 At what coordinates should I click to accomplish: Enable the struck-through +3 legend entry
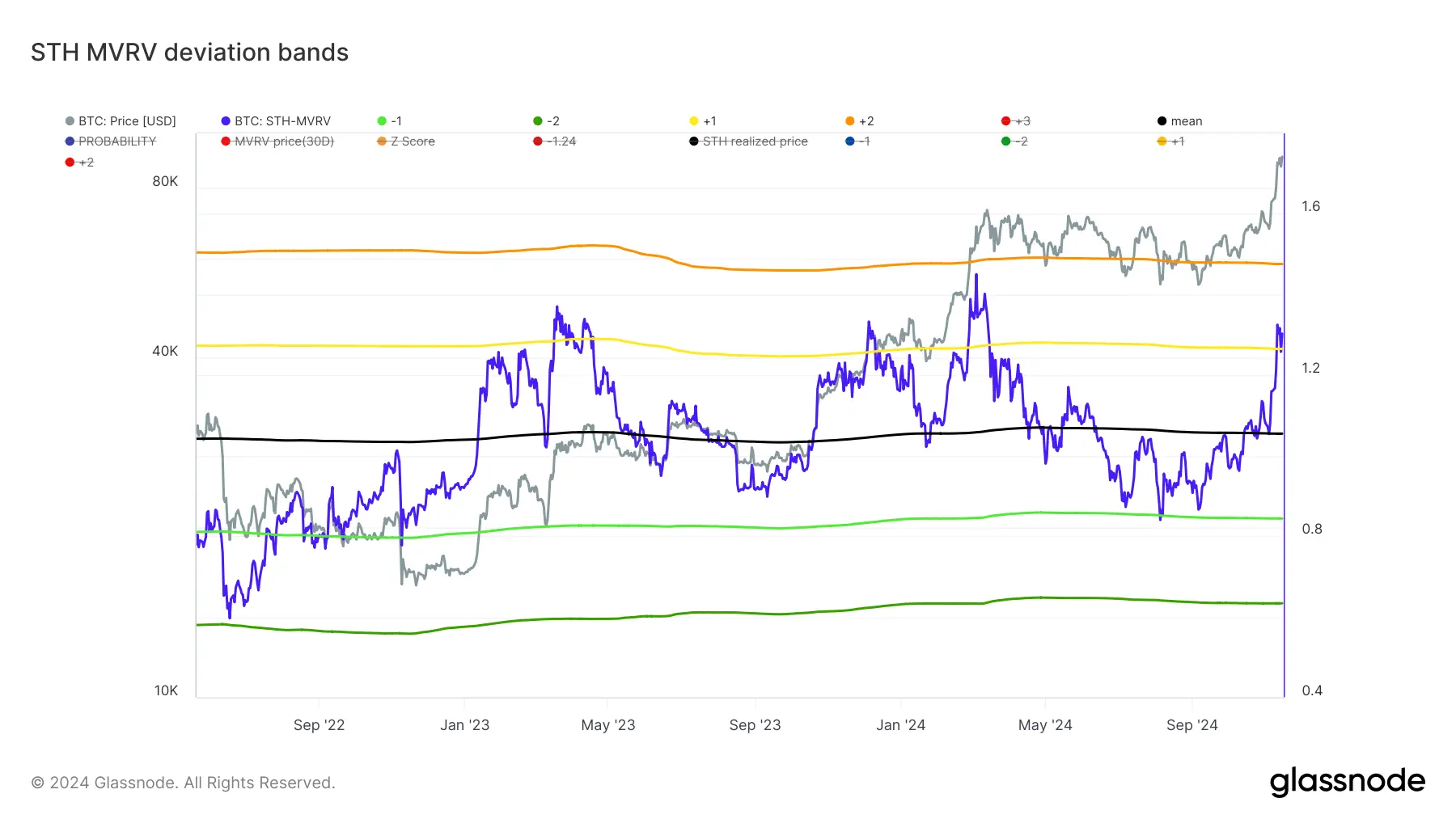(x=1016, y=121)
